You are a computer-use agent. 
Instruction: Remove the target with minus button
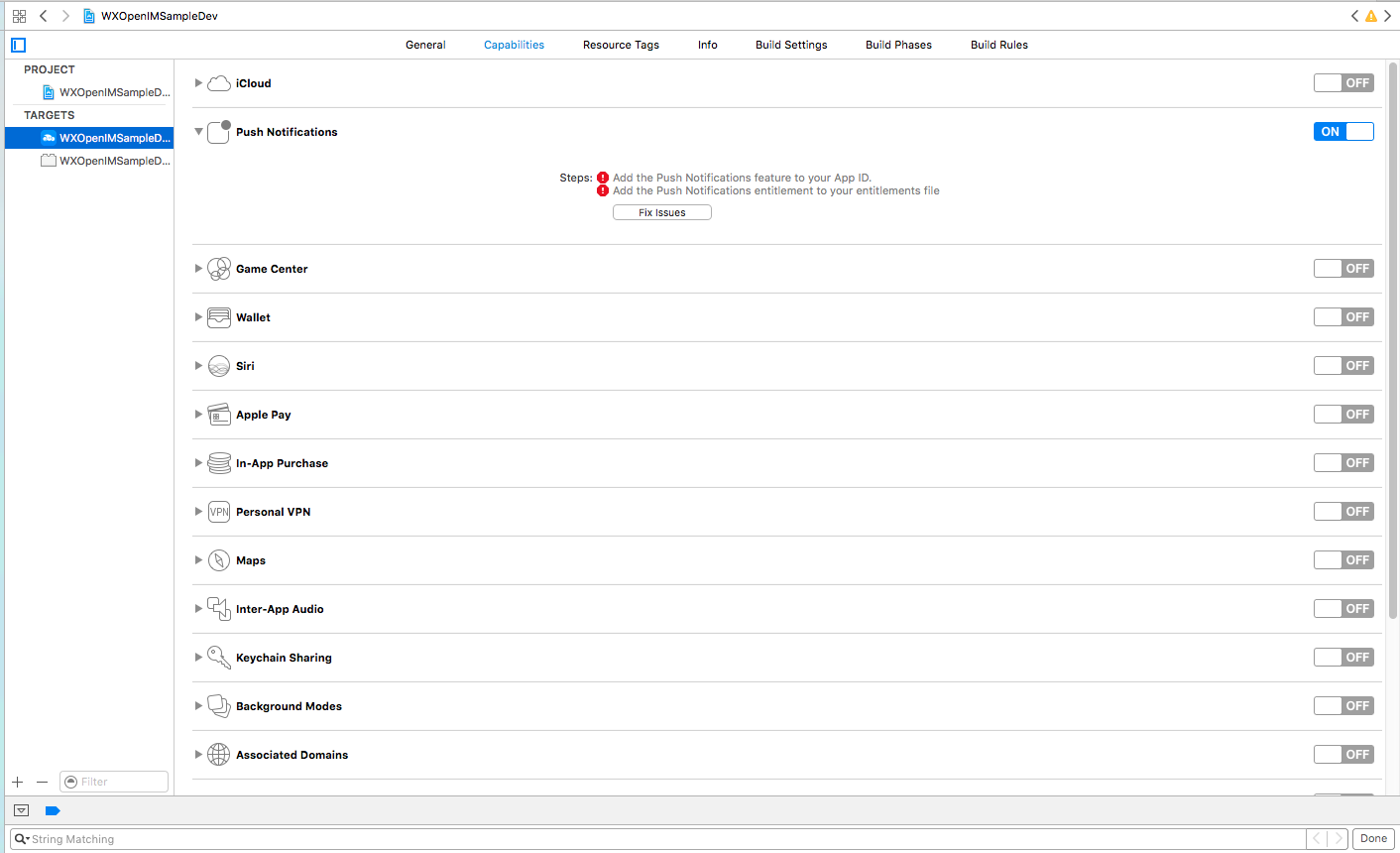coord(42,782)
